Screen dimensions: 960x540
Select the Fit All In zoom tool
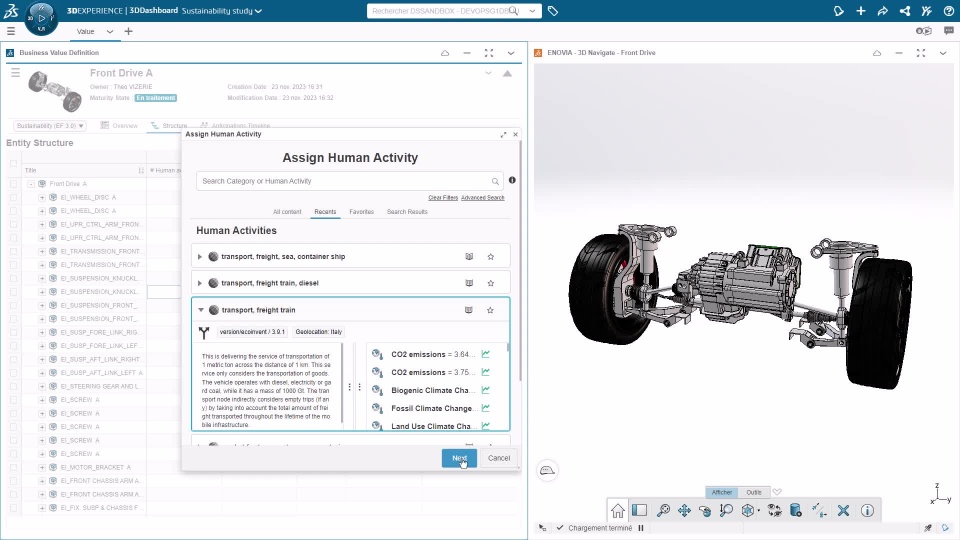tap(662, 510)
